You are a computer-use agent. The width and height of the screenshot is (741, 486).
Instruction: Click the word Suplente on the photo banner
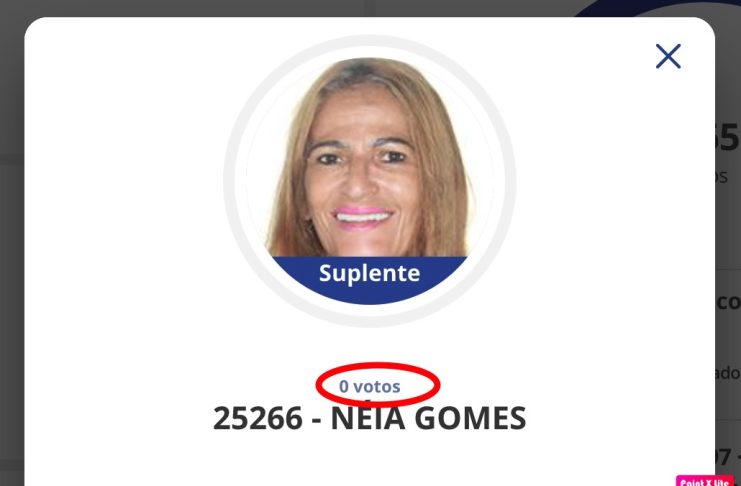coord(370,274)
